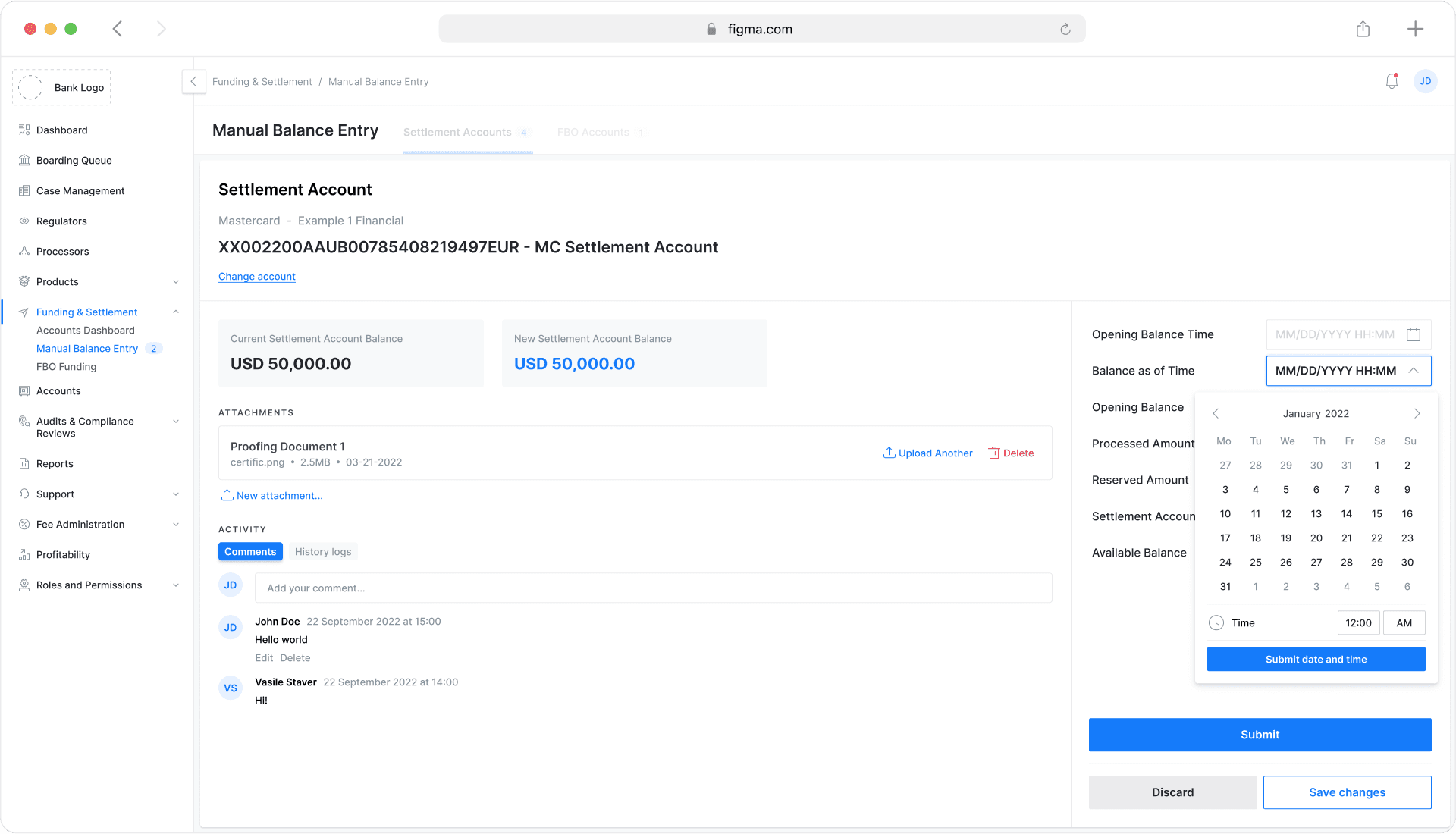The width and height of the screenshot is (1456, 834).
Task: Show History logs tab
Action: point(323,551)
